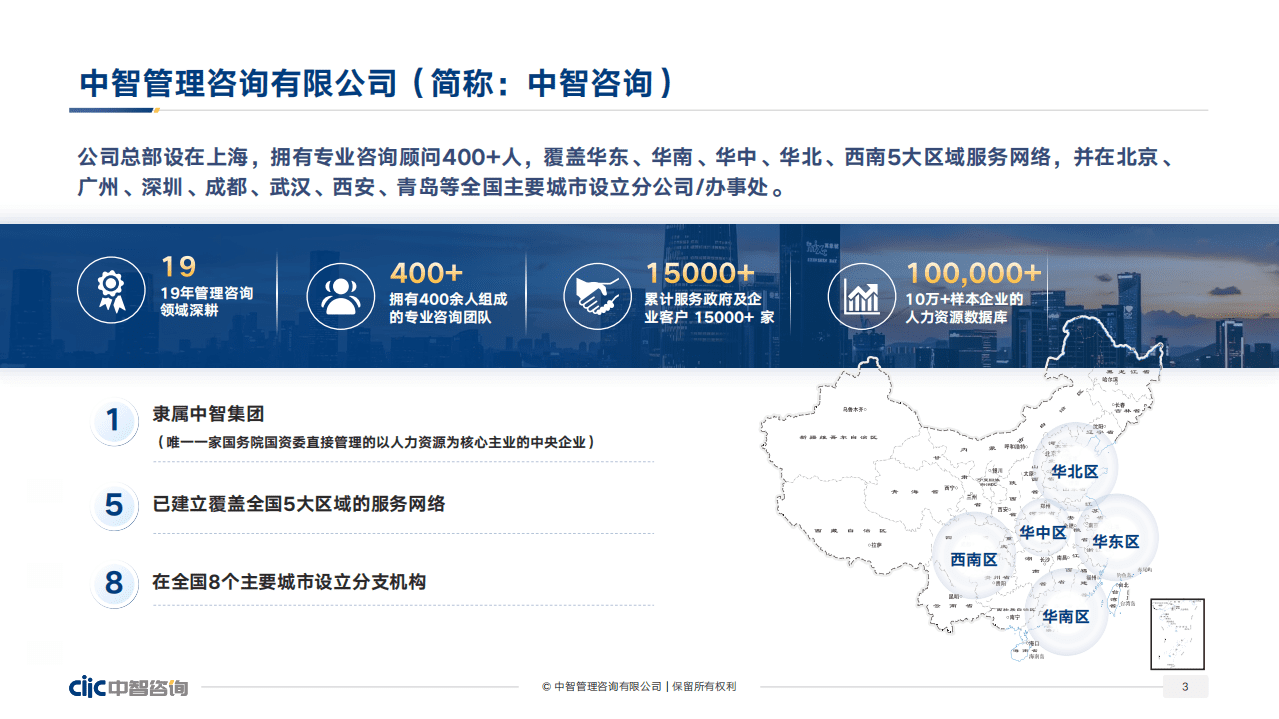Click the © 中智管理咨询有限公司 copyright link

point(601,686)
